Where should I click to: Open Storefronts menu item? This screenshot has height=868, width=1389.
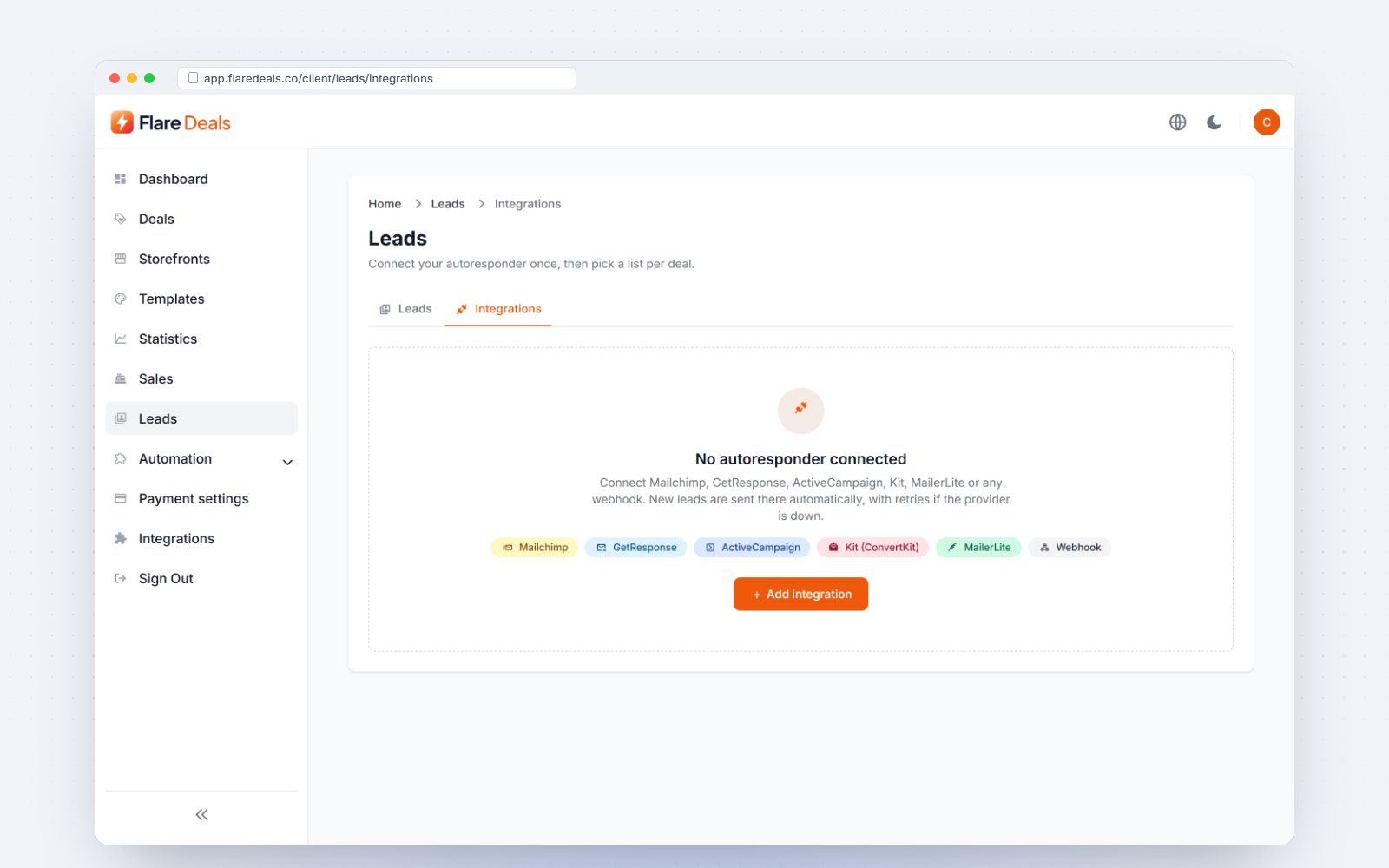(201, 259)
